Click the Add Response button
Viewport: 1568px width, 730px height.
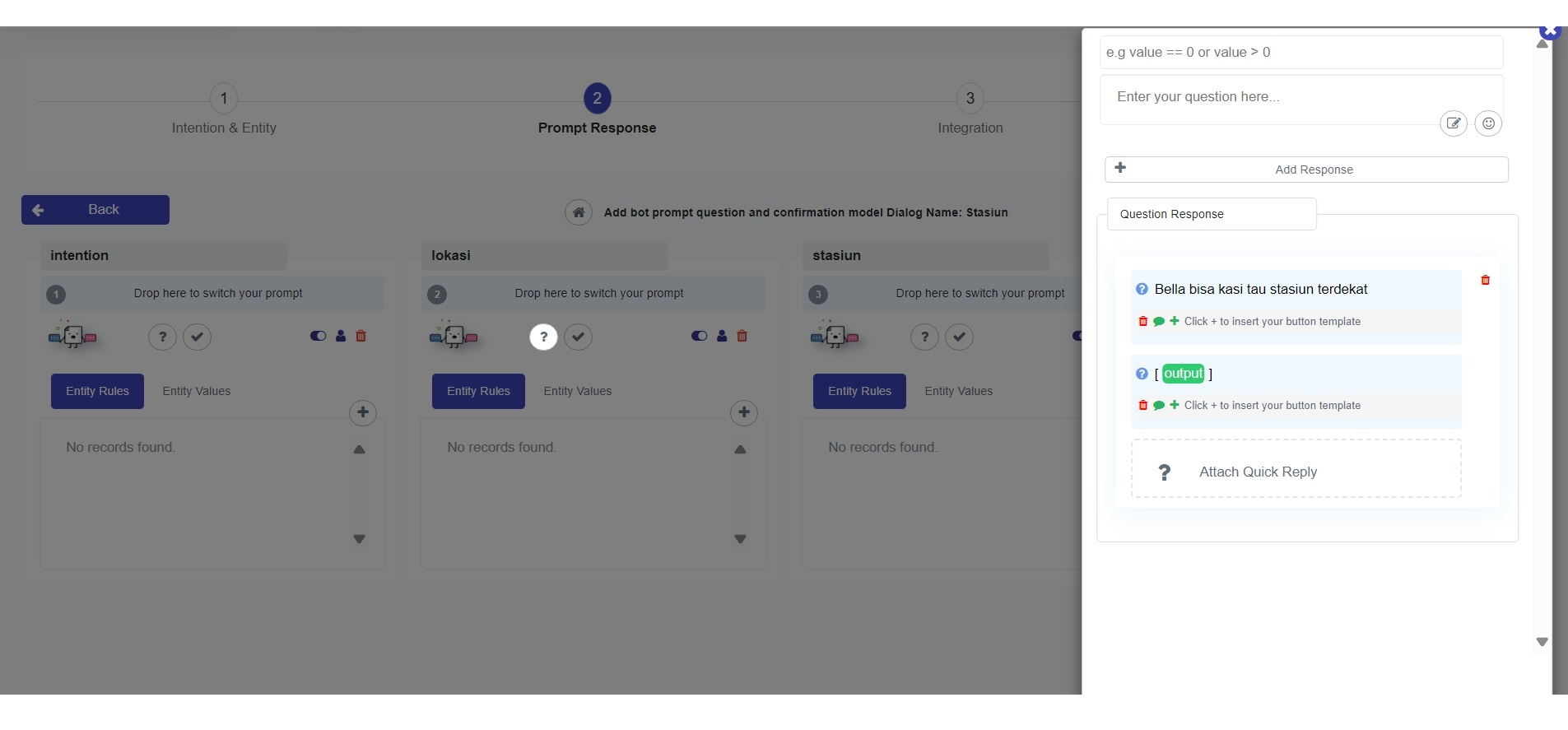coord(1306,170)
